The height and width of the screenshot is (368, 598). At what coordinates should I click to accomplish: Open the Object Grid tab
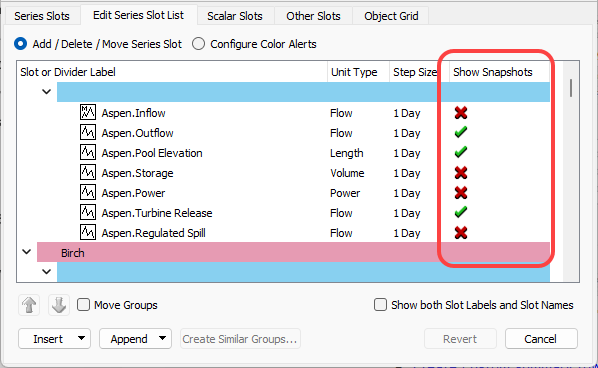click(x=391, y=16)
